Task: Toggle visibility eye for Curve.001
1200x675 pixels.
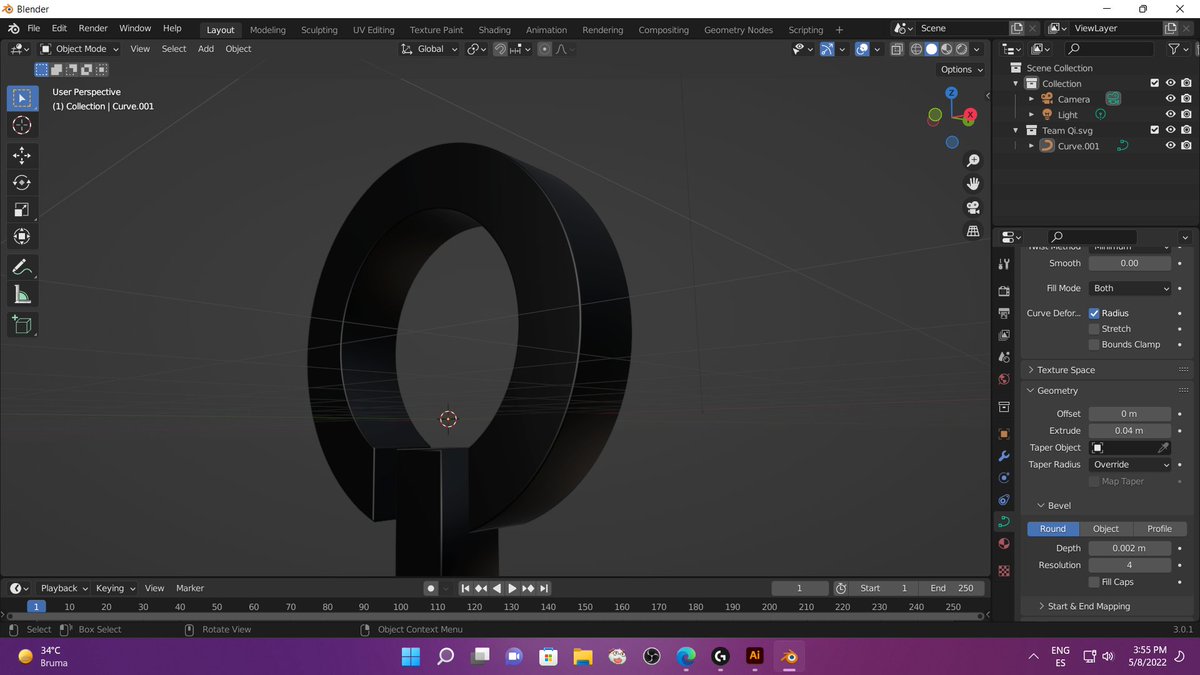Action: (x=1170, y=146)
